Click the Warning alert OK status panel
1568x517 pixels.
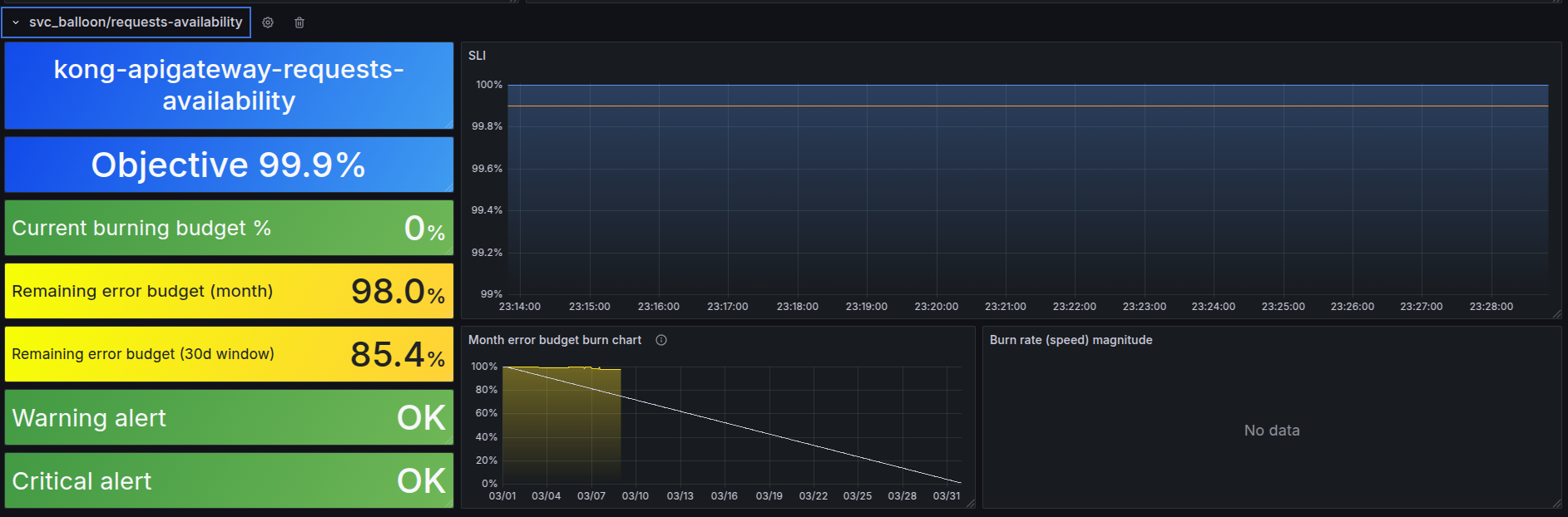point(229,417)
